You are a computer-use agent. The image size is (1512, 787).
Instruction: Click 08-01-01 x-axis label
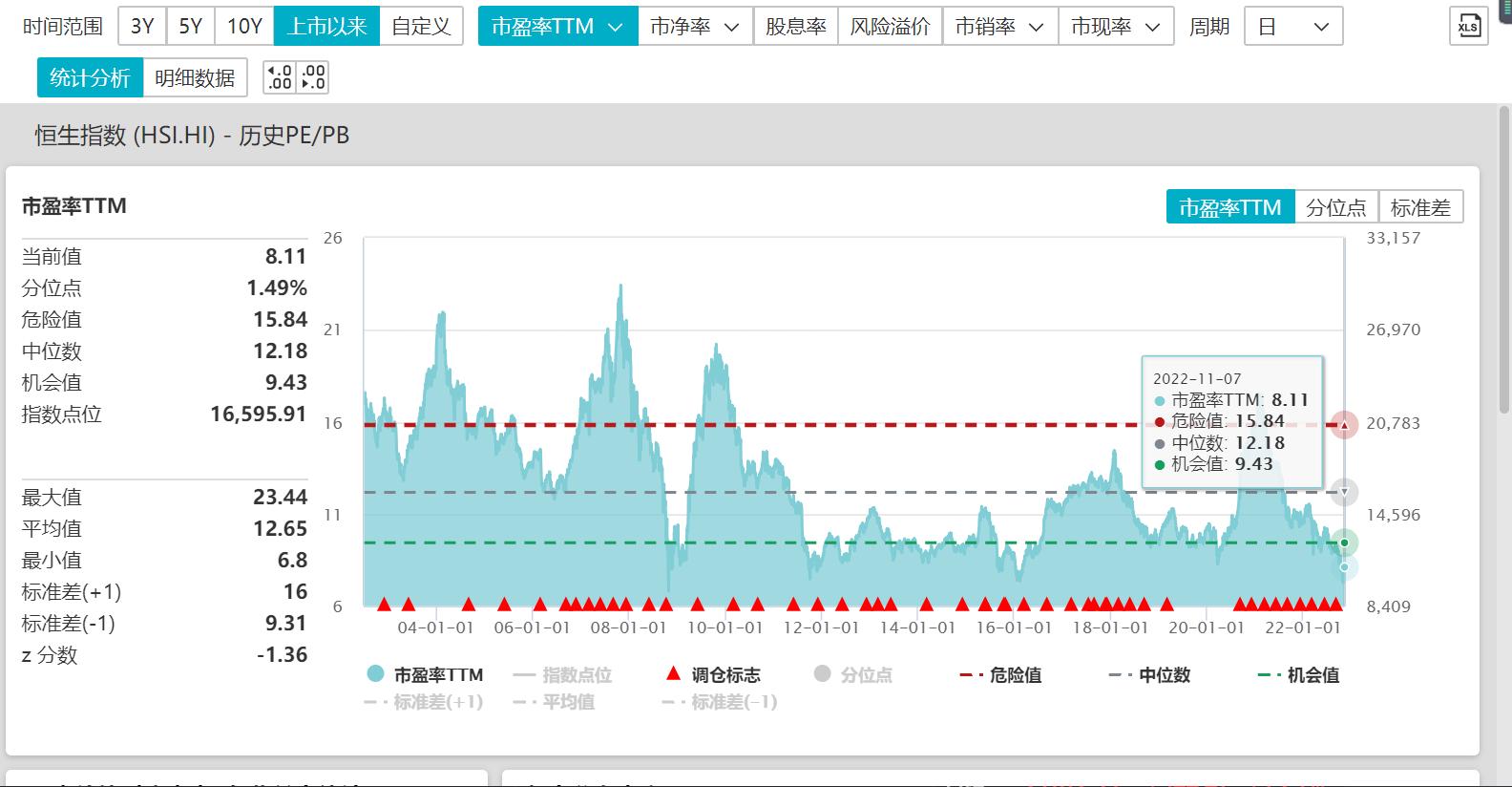628,627
